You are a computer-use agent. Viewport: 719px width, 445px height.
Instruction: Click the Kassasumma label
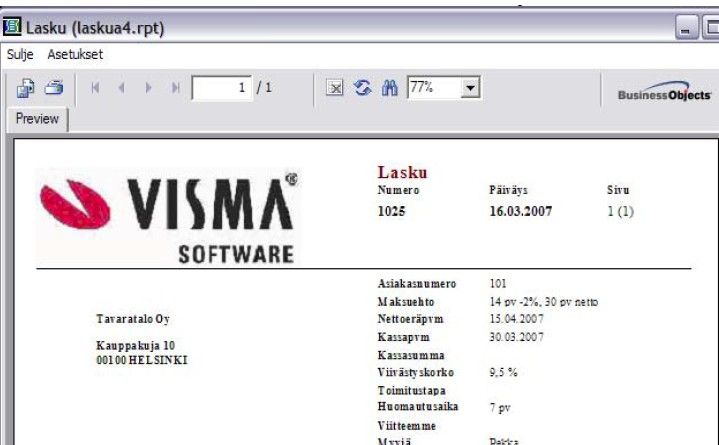[411, 355]
